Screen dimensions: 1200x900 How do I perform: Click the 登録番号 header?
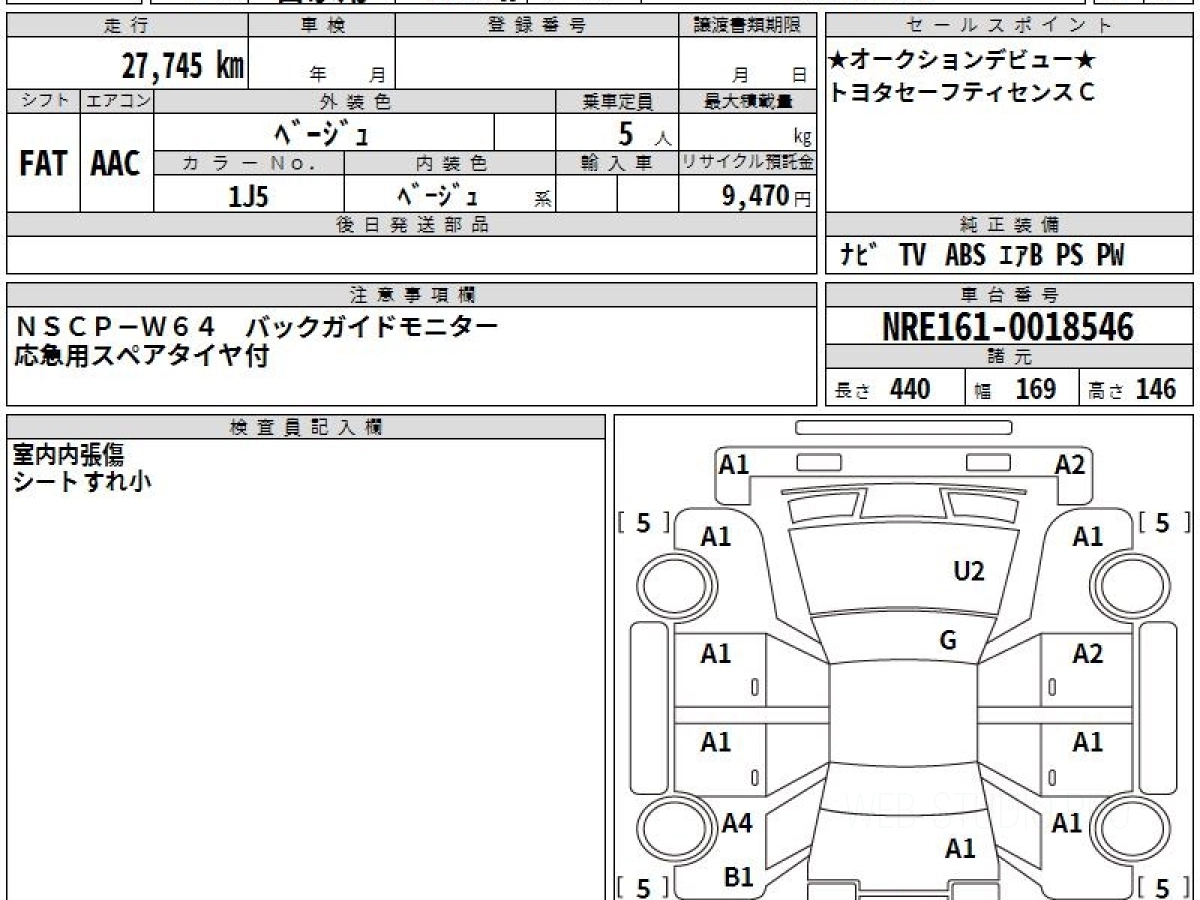(x=538, y=26)
